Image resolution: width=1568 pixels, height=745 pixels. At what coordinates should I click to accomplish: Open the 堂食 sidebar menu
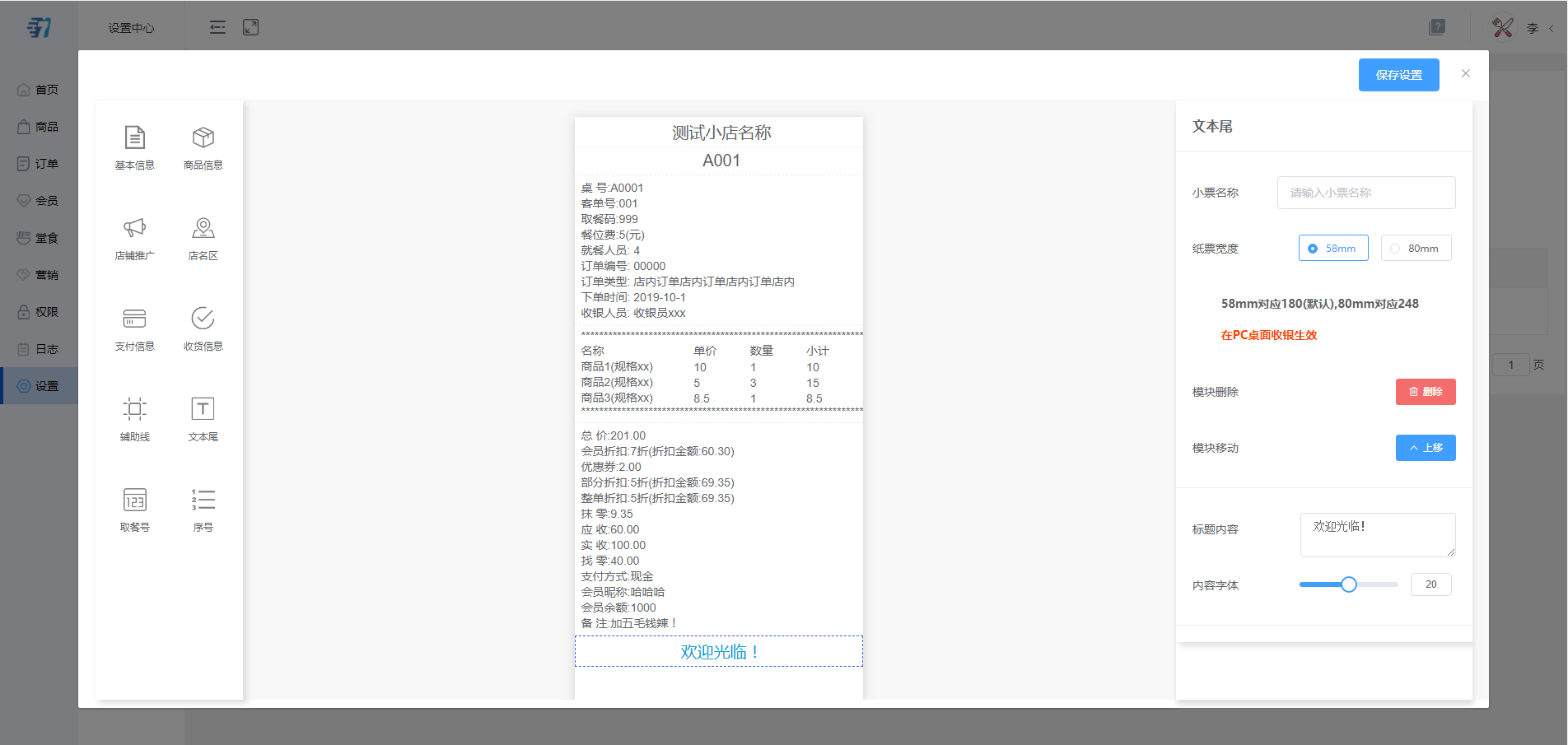tap(39, 238)
